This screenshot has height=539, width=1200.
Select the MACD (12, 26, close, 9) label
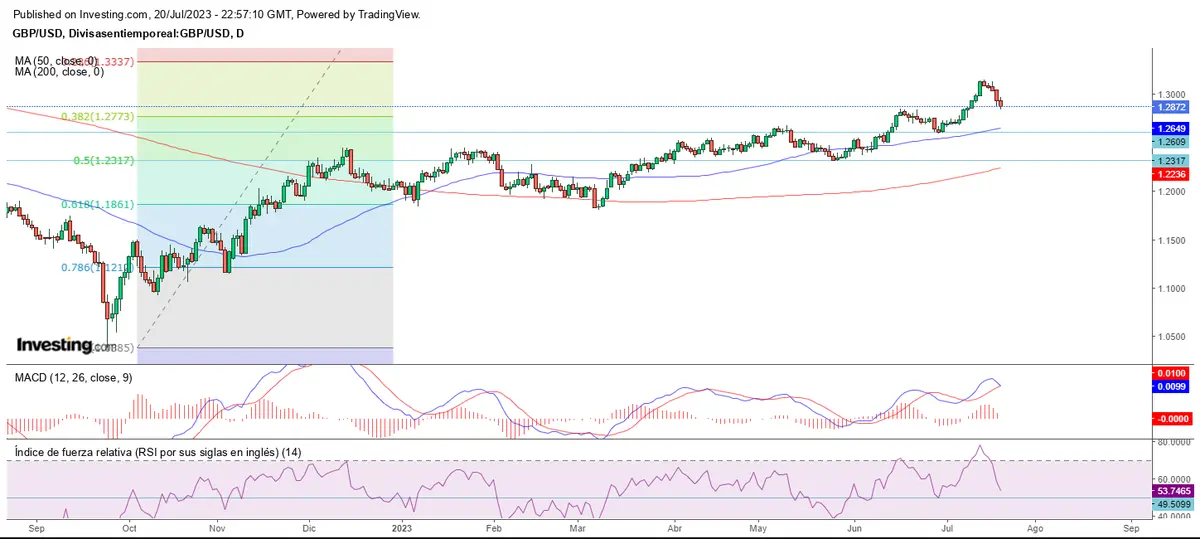[74, 378]
